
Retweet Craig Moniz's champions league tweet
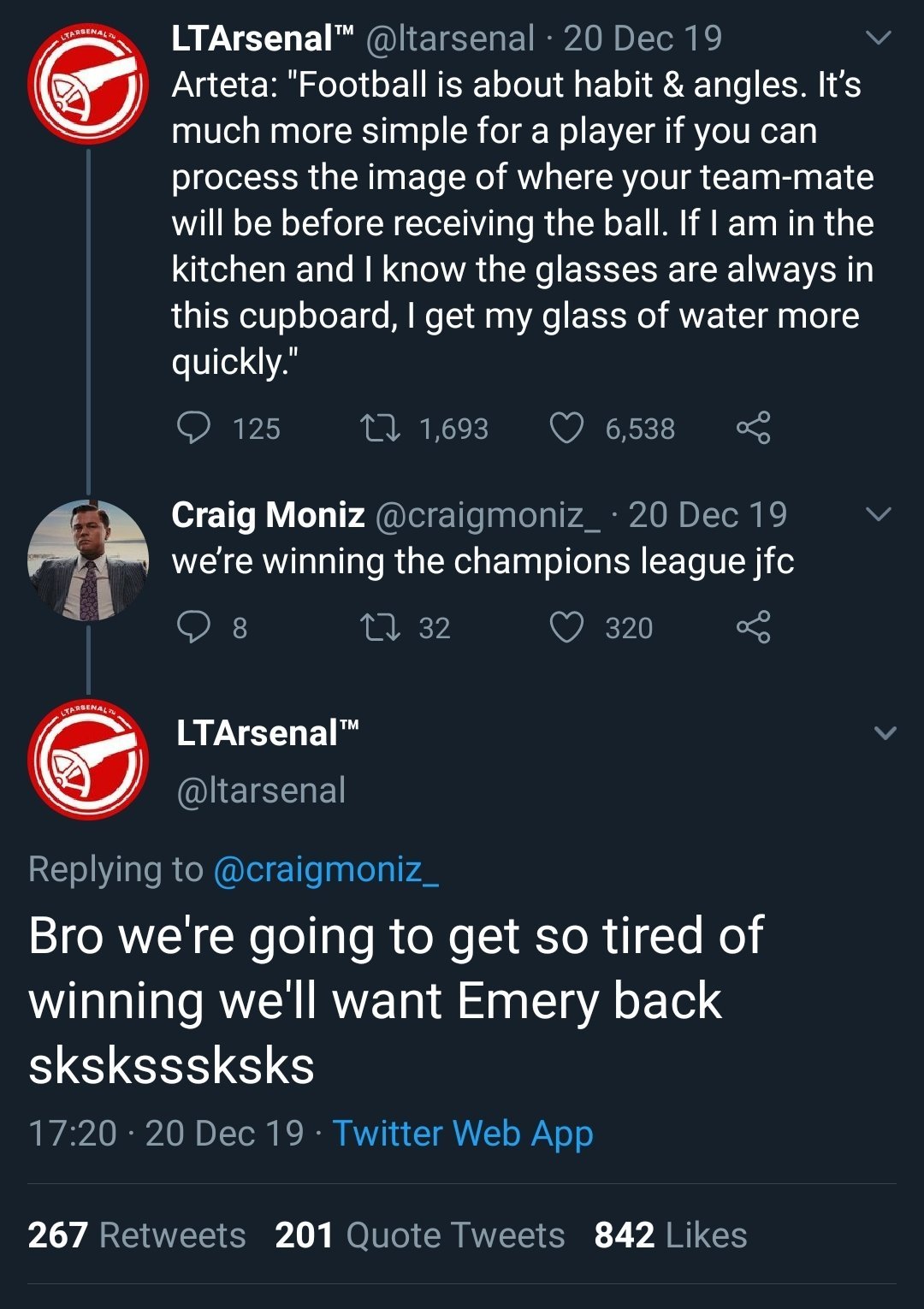pos(380,627)
